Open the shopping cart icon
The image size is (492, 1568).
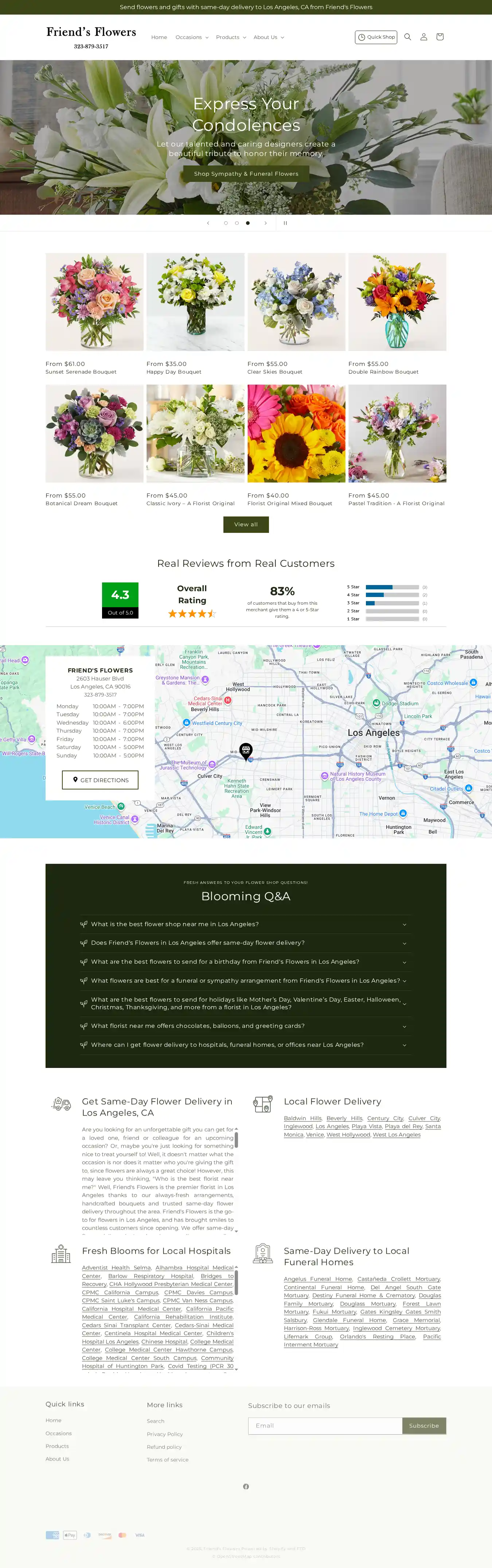(440, 37)
